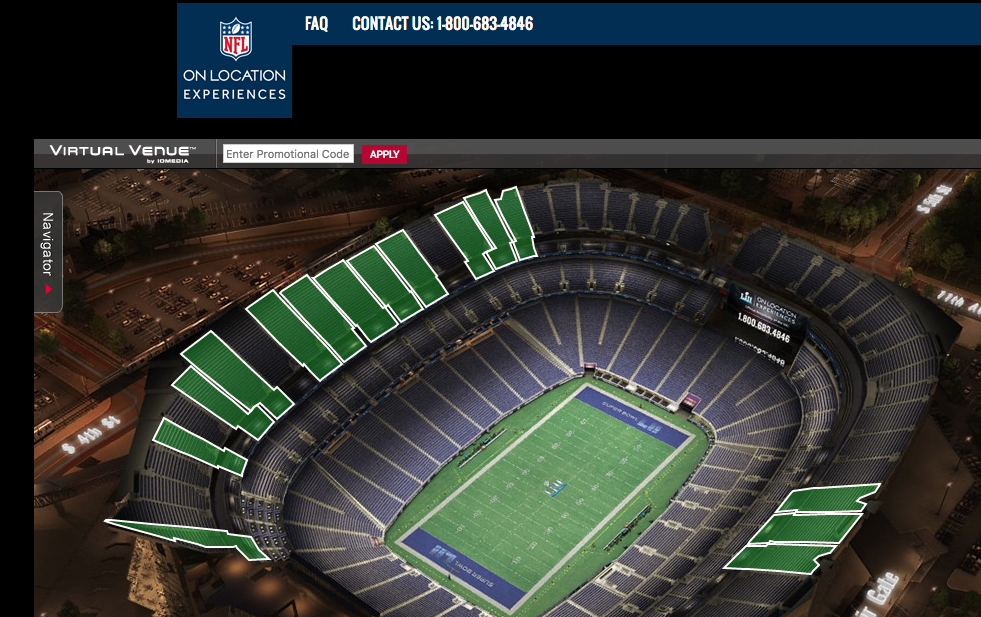Click the stadium scoreboard showing 1.800.683.4846

765,322
